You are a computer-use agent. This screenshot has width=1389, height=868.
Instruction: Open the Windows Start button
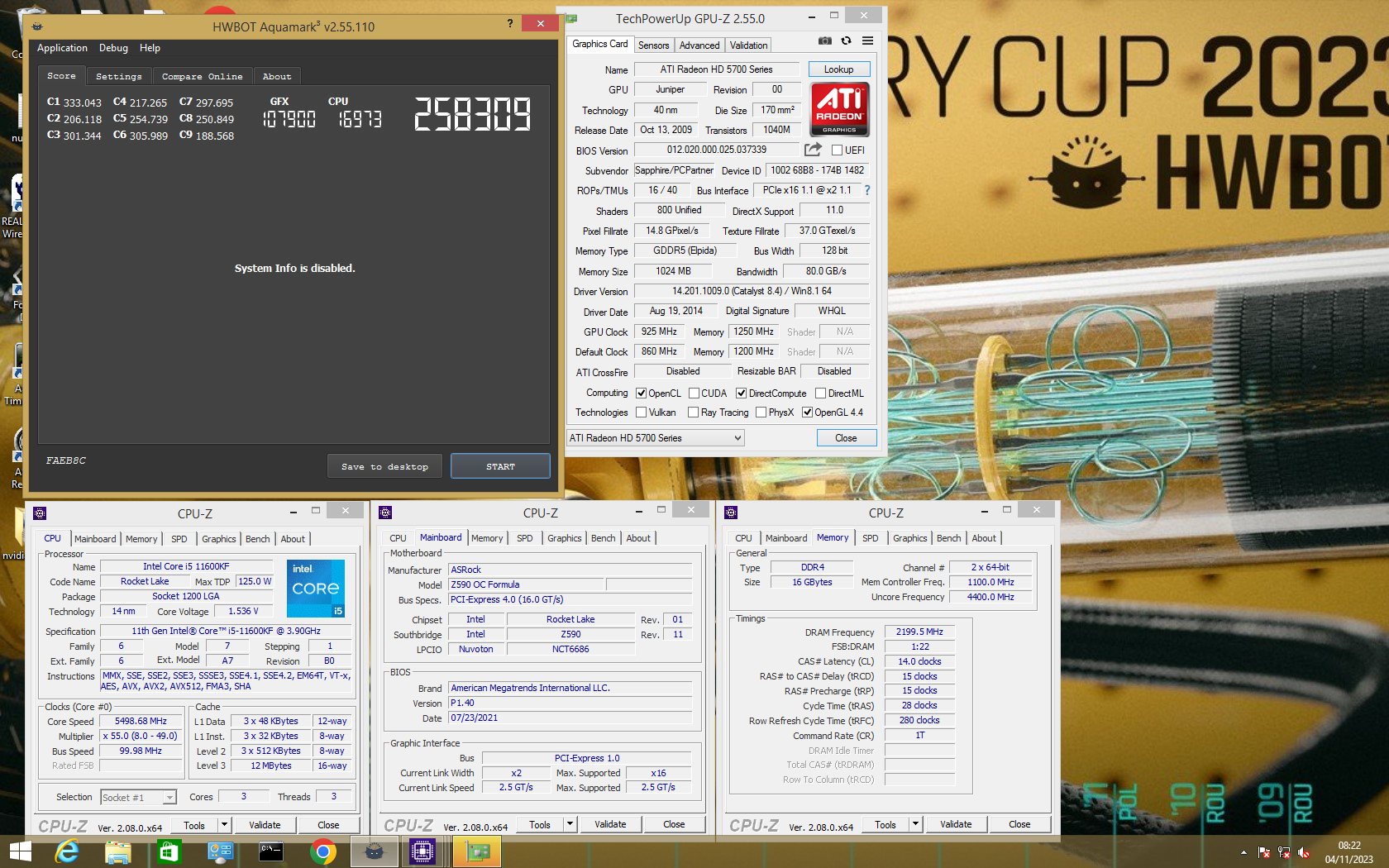[x=20, y=851]
